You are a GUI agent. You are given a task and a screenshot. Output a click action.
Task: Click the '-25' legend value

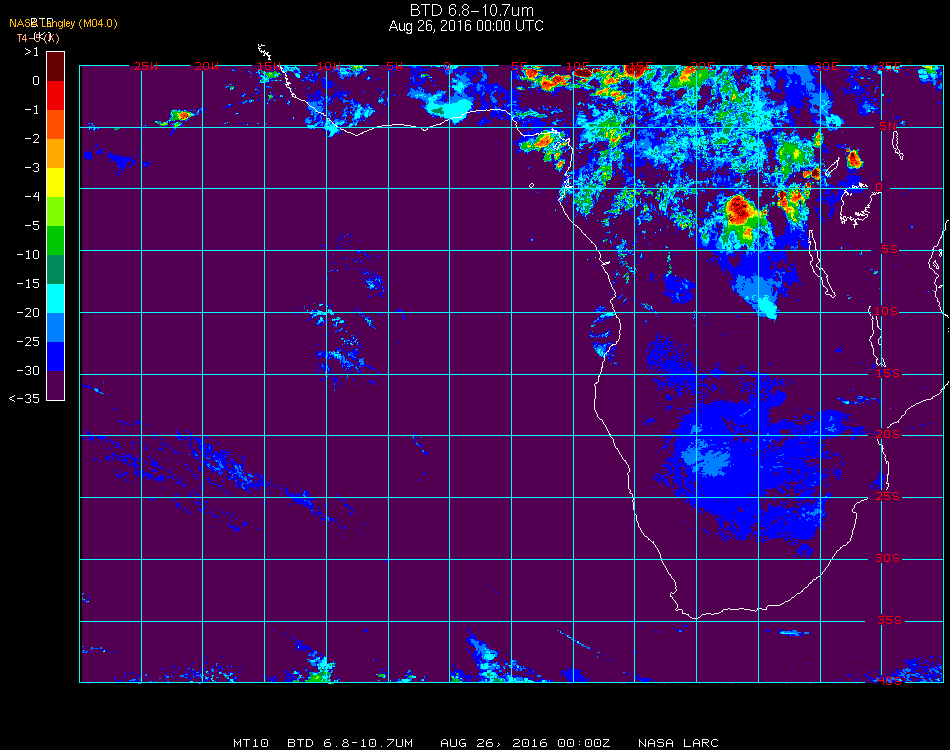(x=28, y=342)
